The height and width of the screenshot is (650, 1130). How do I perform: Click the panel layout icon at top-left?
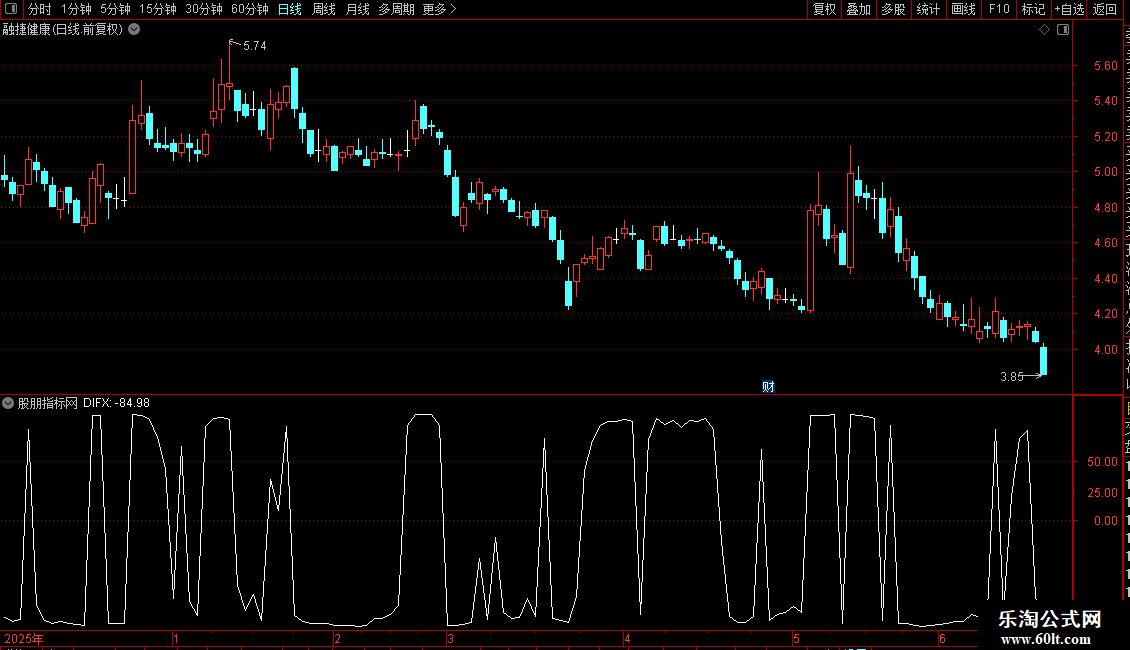(x=11, y=9)
